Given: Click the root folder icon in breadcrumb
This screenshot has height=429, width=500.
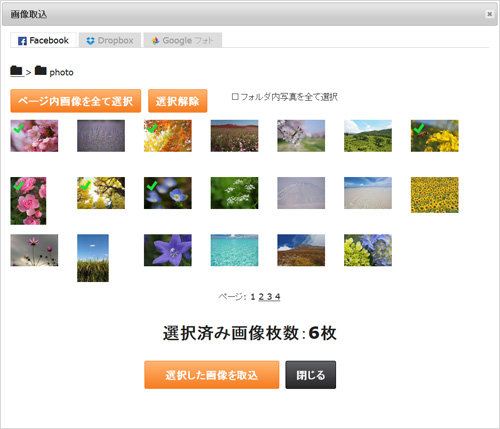Looking at the screenshot, I should click(x=16, y=71).
